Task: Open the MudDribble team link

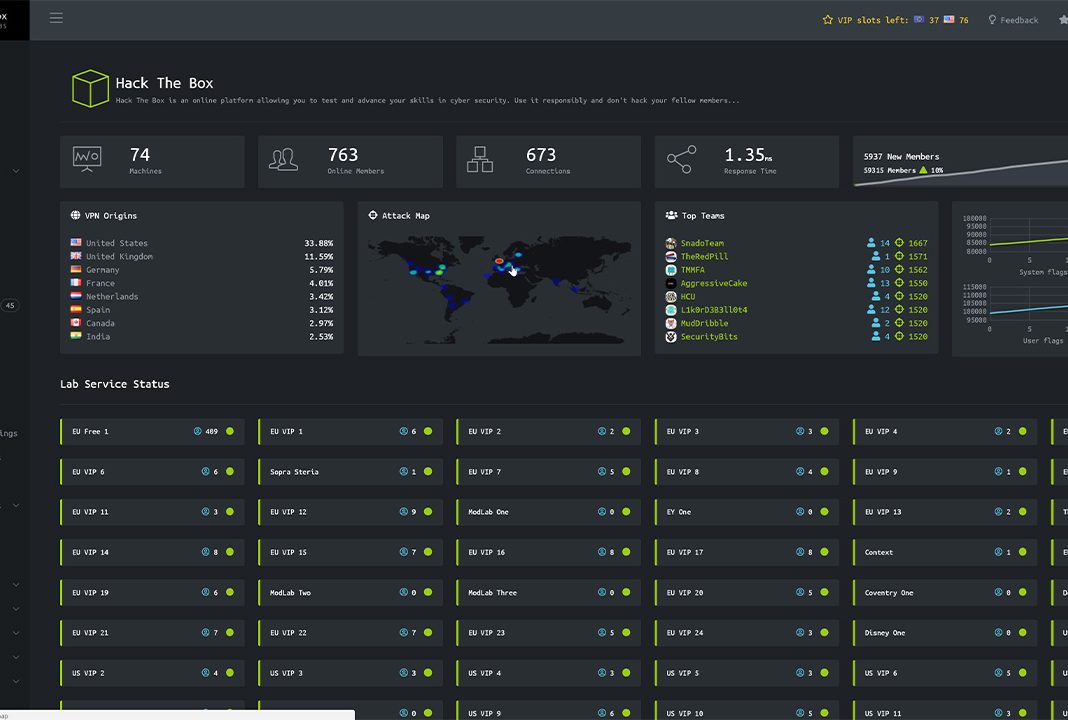Action: tap(704, 324)
